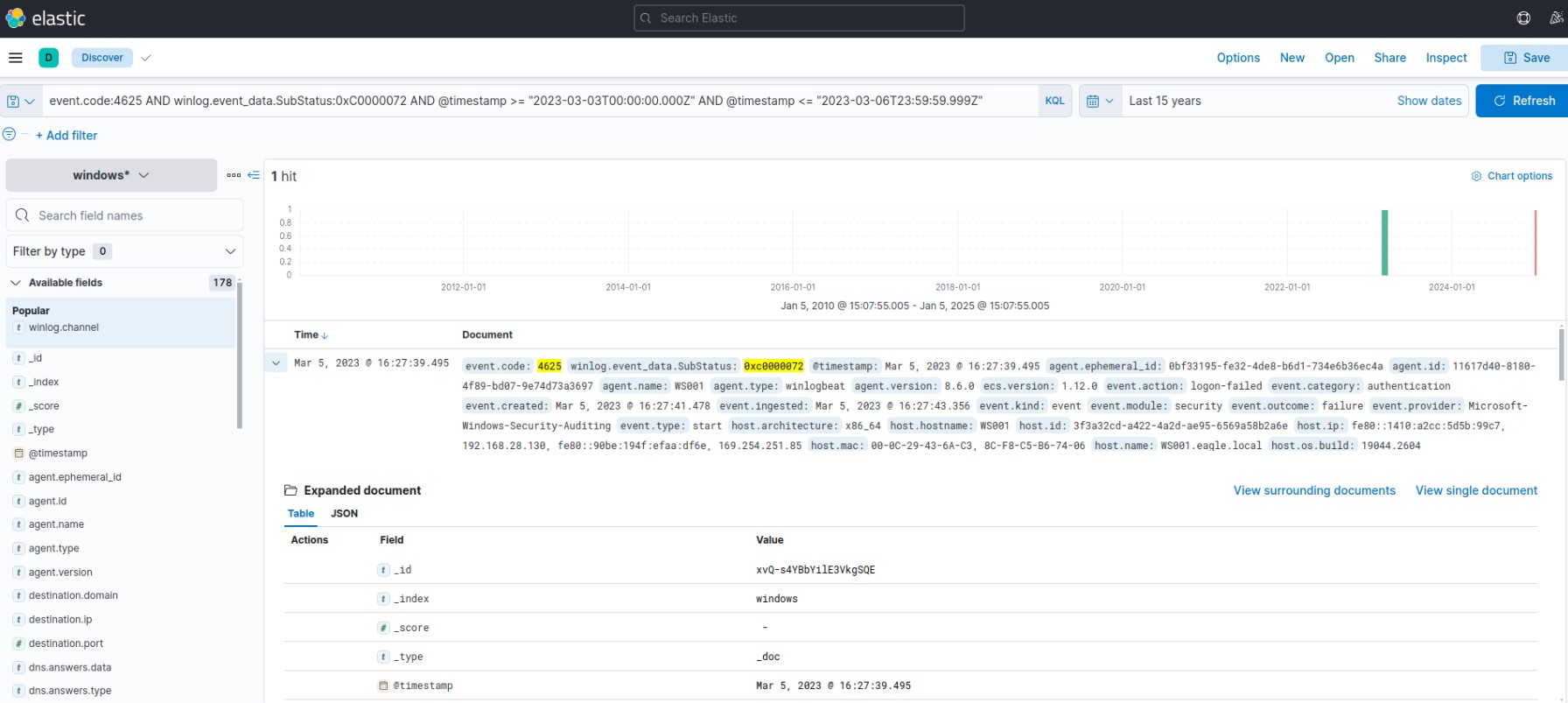Open the calendar quick date menu
The image size is (1568, 703).
1100,101
